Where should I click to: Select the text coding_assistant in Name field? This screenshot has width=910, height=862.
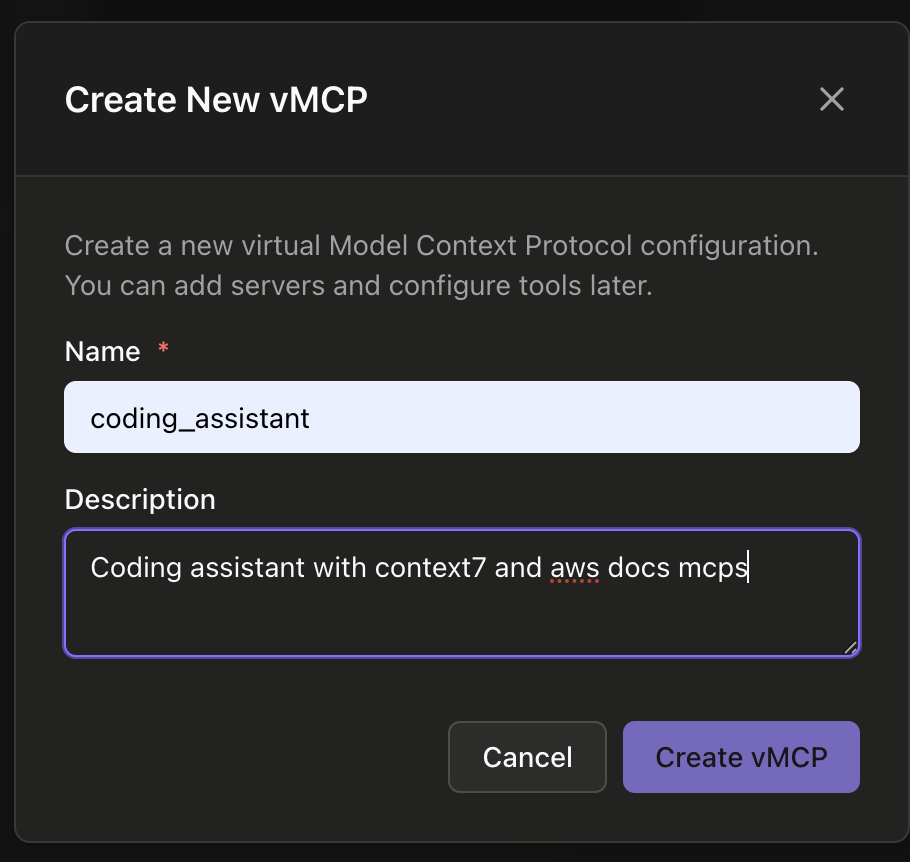click(x=198, y=417)
